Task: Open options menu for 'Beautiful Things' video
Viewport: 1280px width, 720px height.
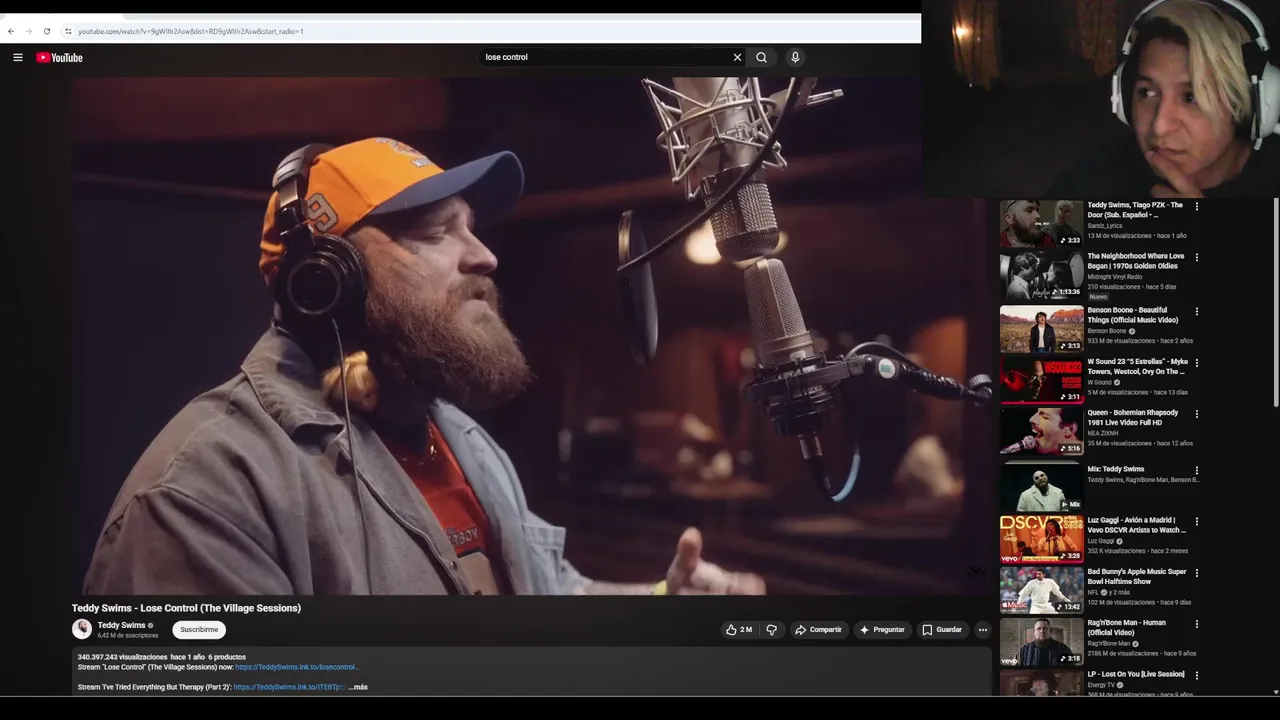Action: tap(1197, 312)
